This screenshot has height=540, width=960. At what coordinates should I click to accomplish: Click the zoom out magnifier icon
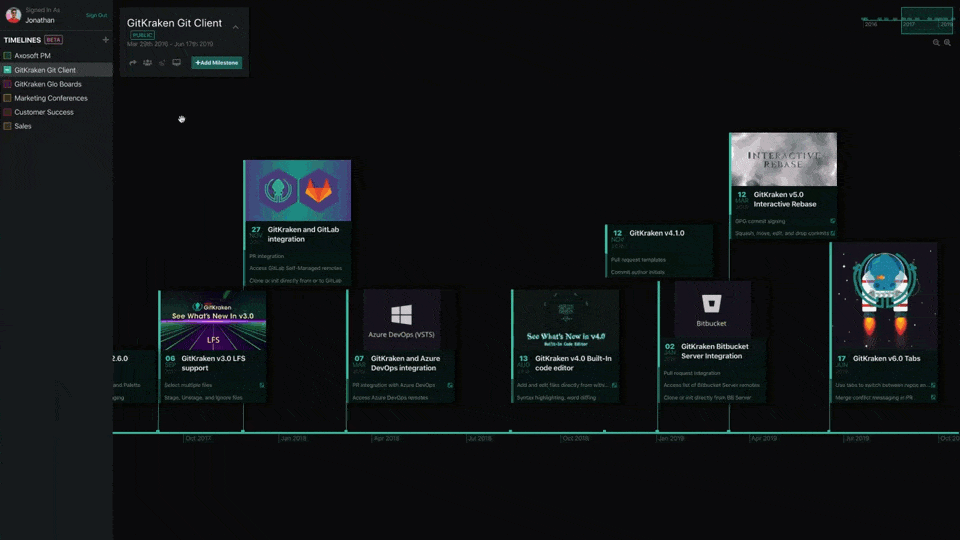[936, 43]
